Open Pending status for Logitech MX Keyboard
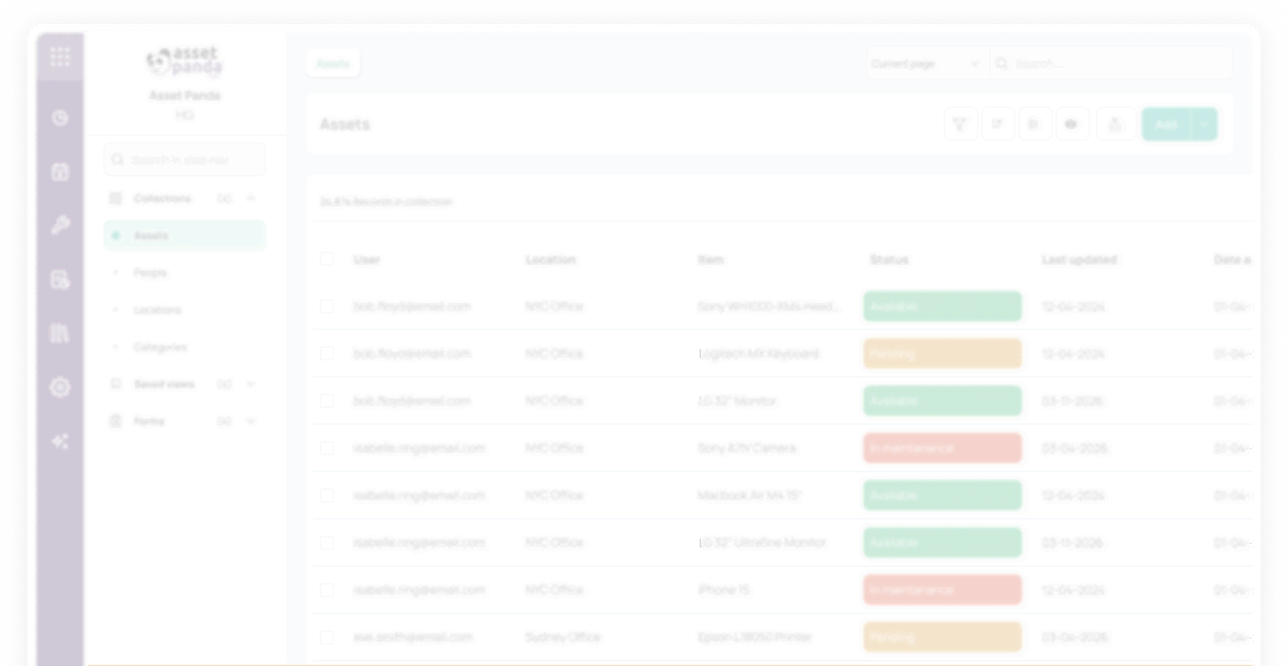Viewport: 1288px width, 666px height. coord(942,353)
